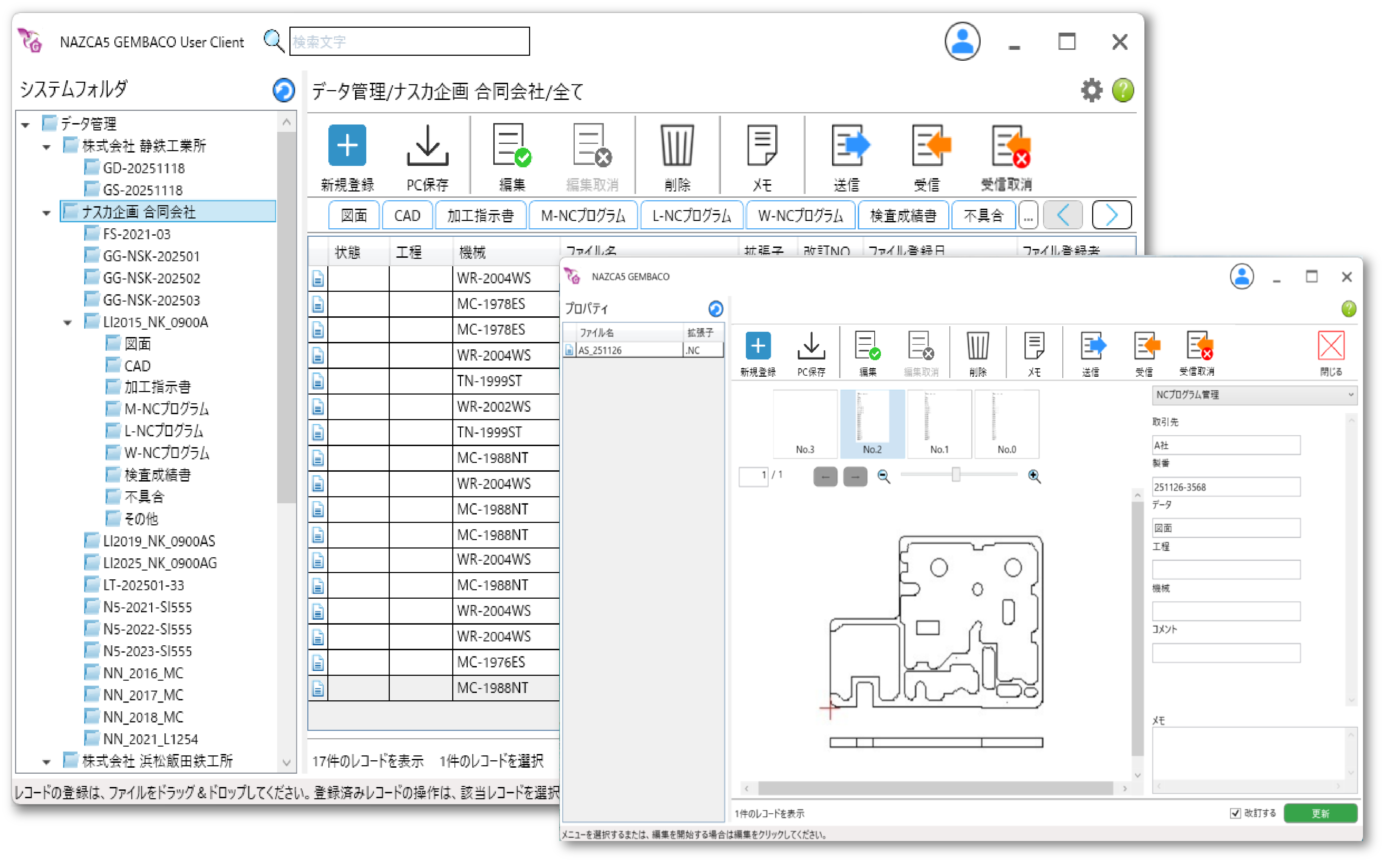Click the next tab arrow button
This screenshot has width=1390, height=868.
[1111, 216]
